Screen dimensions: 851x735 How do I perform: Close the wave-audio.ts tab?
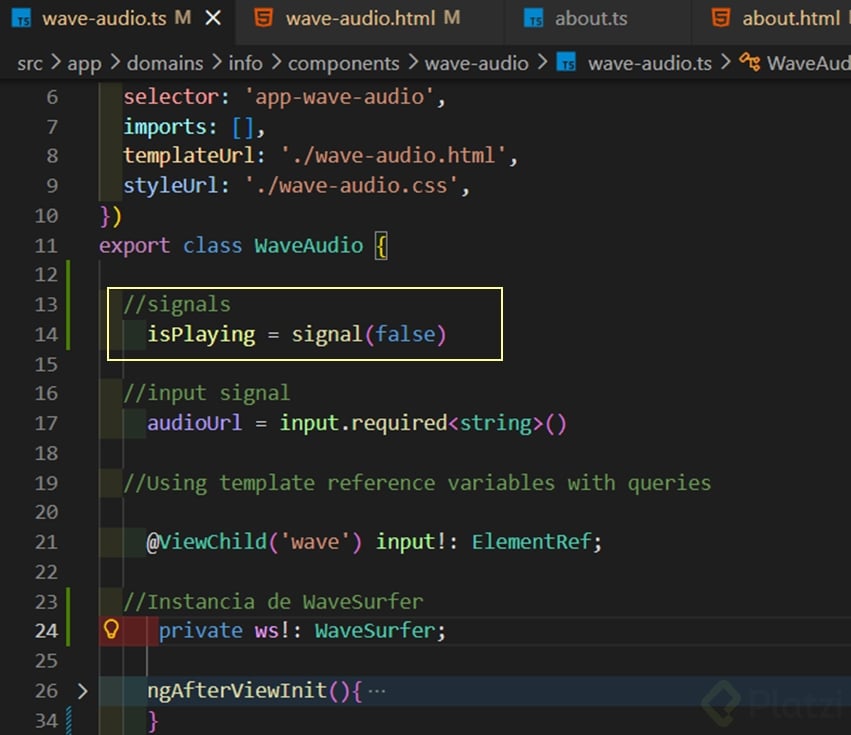(x=213, y=18)
